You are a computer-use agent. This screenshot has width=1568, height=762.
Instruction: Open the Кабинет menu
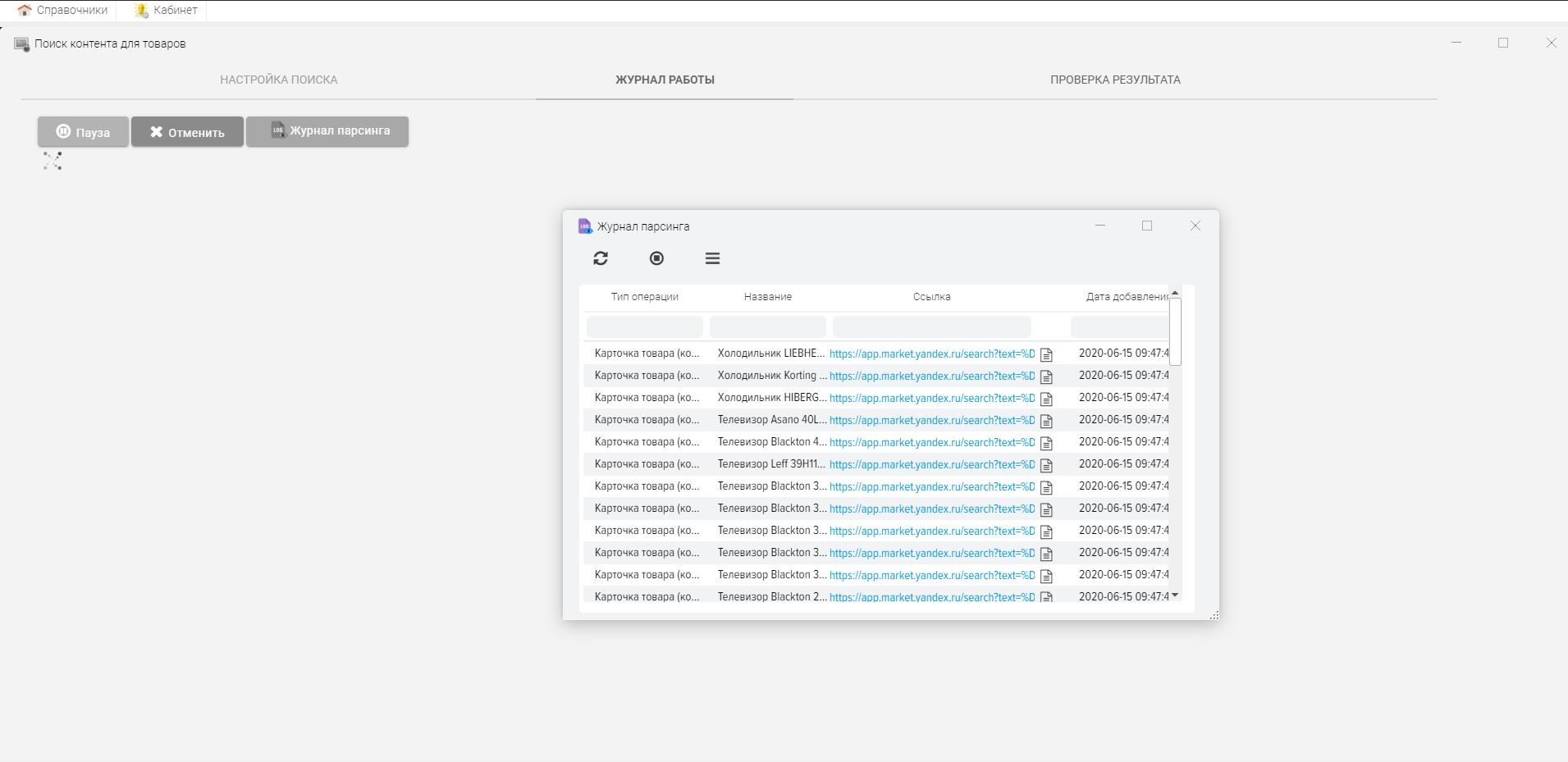(x=166, y=10)
